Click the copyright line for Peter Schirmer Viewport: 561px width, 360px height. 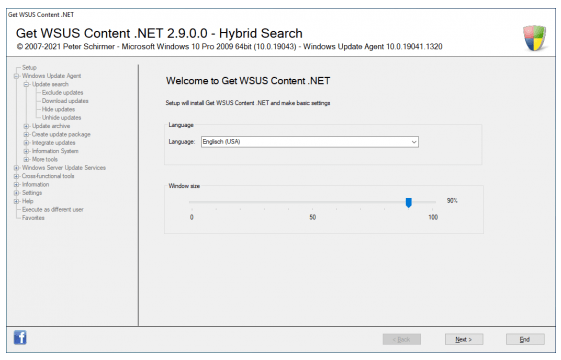pyautogui.click(x=230, y=47)
